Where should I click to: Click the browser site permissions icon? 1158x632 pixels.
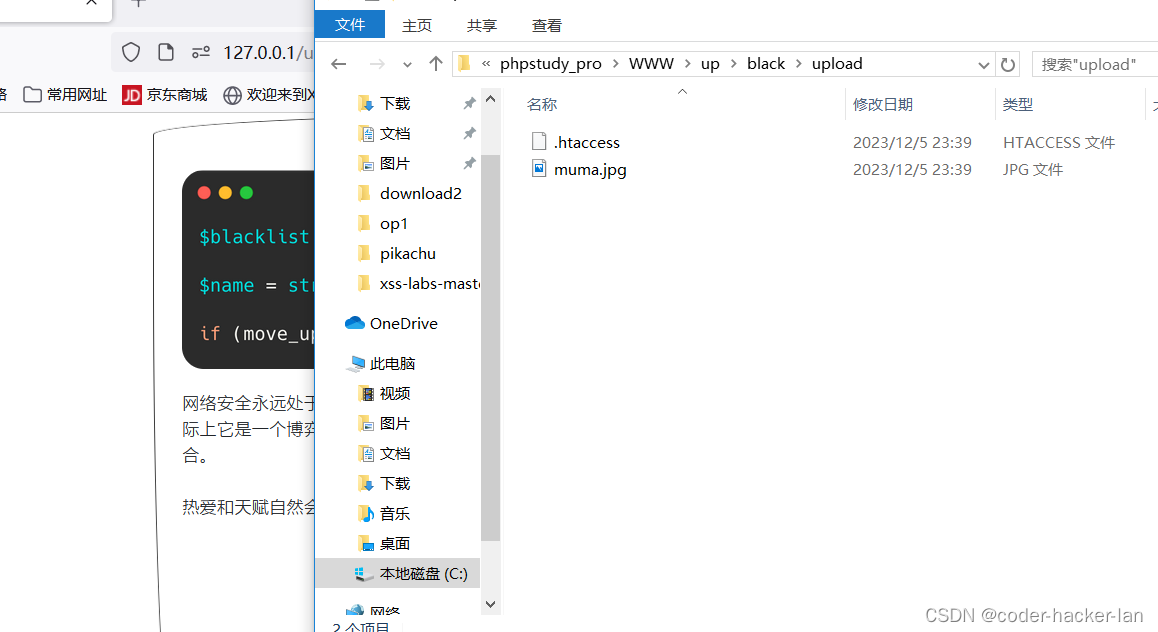coord(200,52)
